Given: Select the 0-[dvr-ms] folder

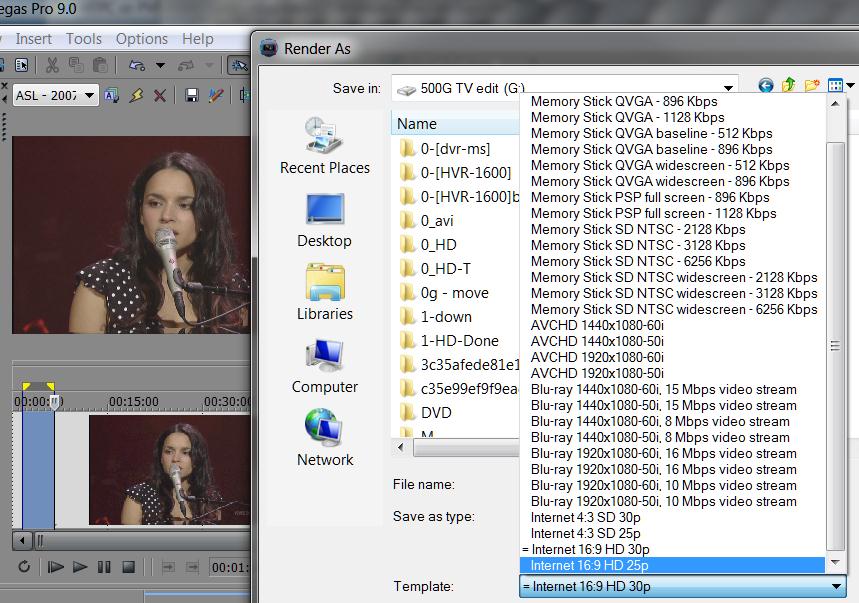Looking at the screenshot, I should 445,148.
